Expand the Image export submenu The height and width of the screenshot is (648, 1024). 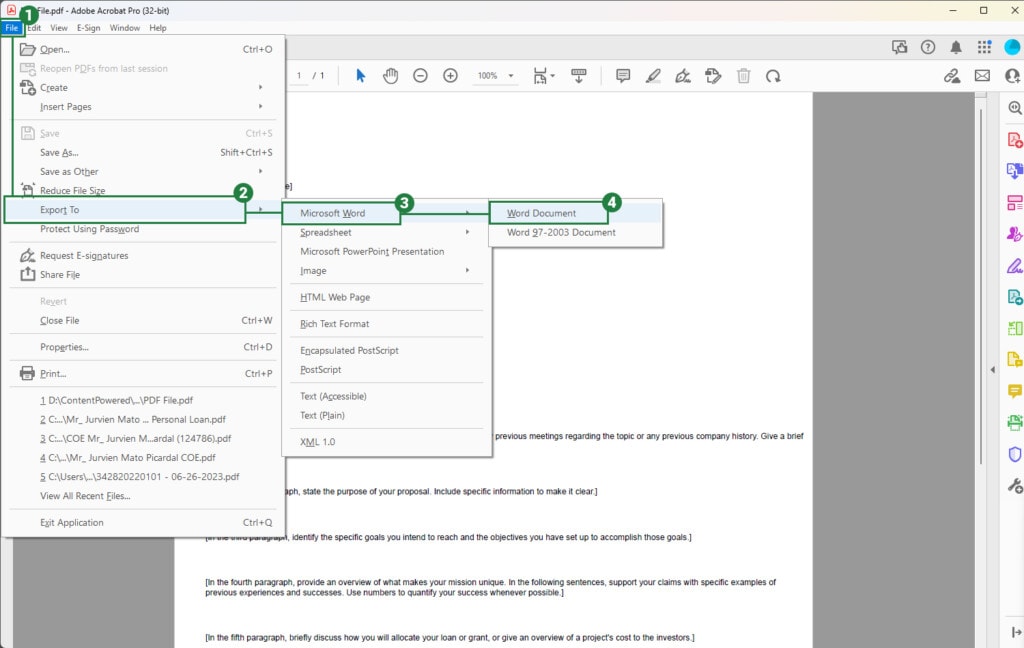pos(467,270)
